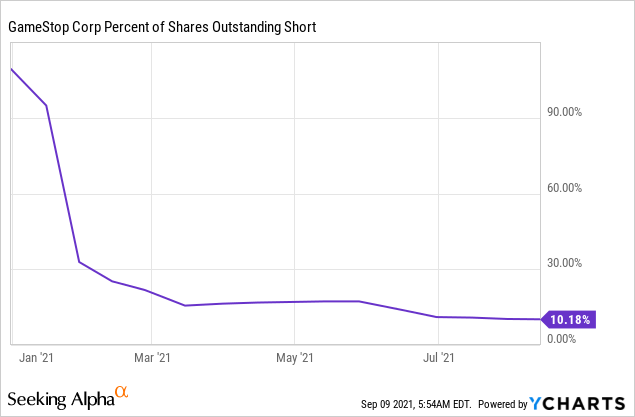Click the orange alpha symbol
The image size is (635, 417).
(x=122, y=391)
